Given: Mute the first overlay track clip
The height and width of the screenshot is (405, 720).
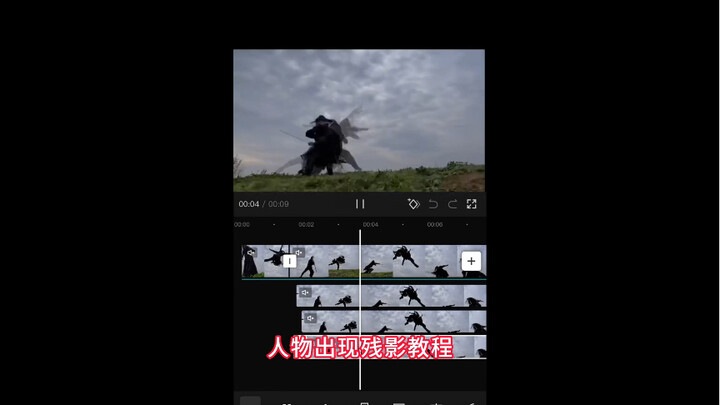Looking at the screenshot, I should (305, 293).
